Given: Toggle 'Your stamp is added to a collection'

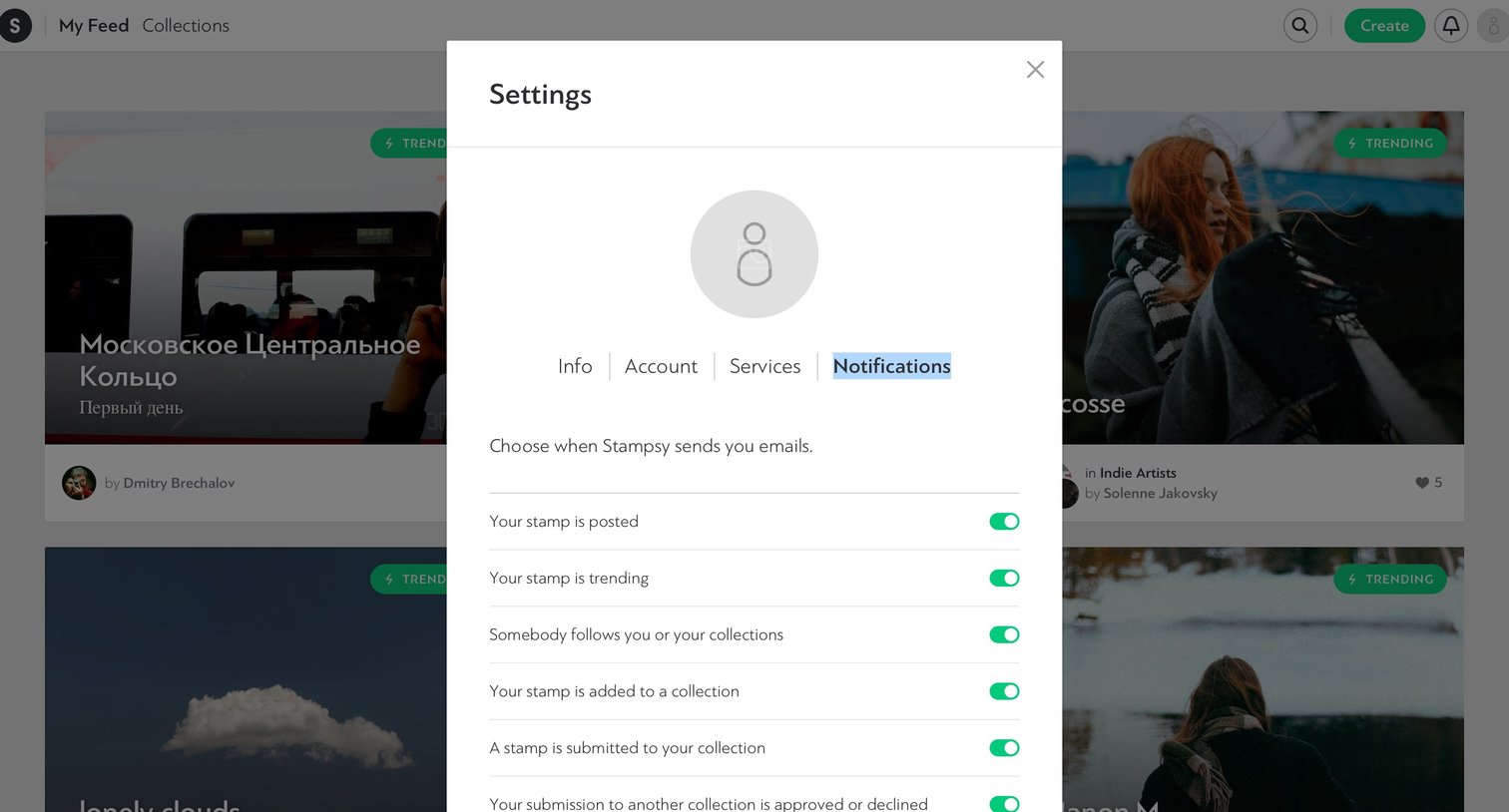Looking at the screenshot, I should pos(1004,691).
